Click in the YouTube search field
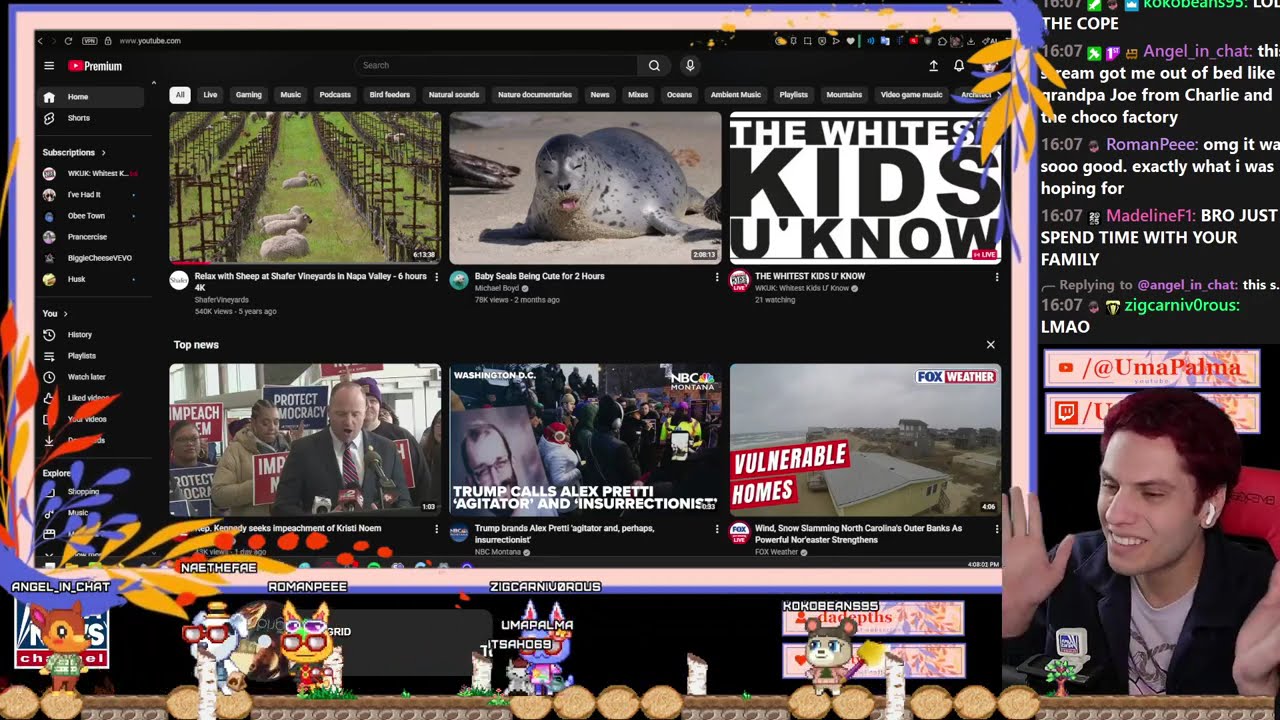The image size is (1280, 720). [x=497, y=65]
